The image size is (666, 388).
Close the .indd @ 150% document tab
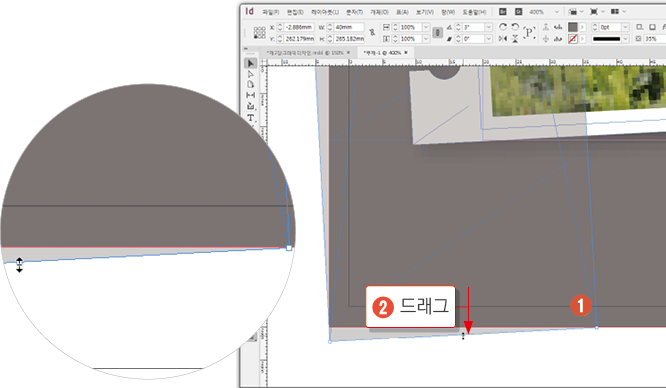pyautogui.click(x=348, y=52)
